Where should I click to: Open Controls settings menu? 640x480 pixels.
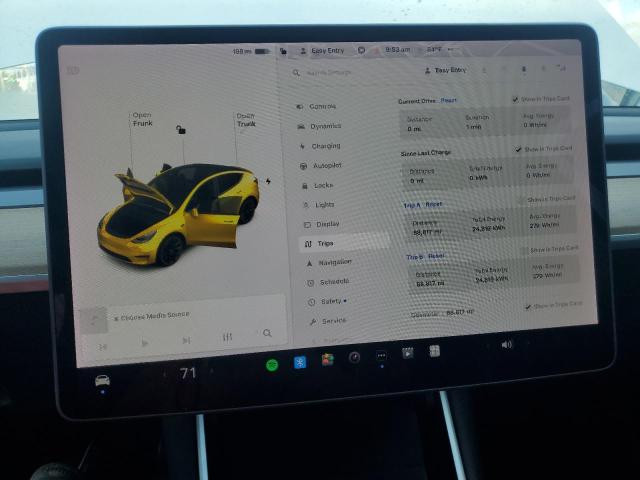coord(316,106)
